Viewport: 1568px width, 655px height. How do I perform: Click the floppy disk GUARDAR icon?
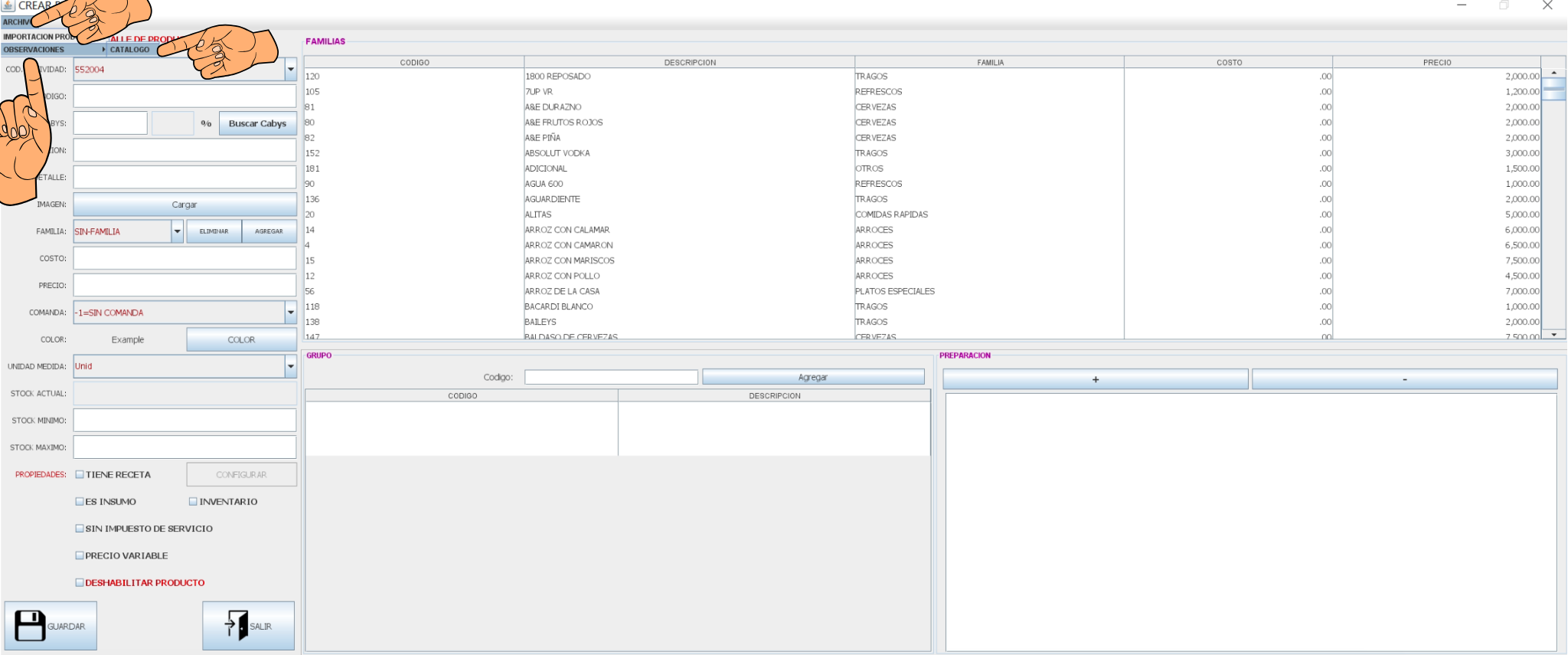(x=30, y=626)
